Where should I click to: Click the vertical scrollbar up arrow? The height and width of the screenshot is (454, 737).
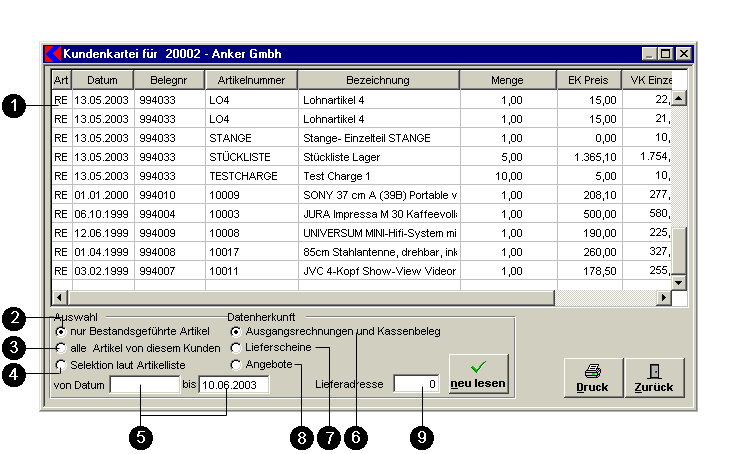(678, 98)
